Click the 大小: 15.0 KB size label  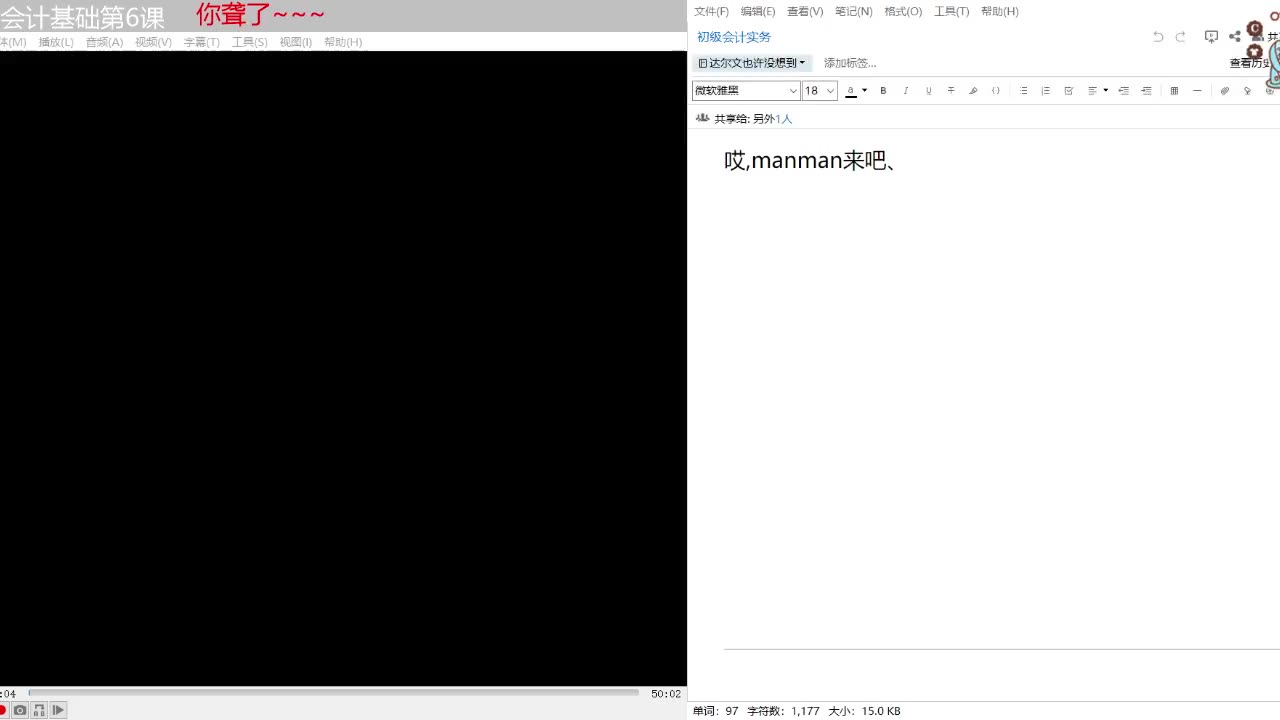coord(864,711)
